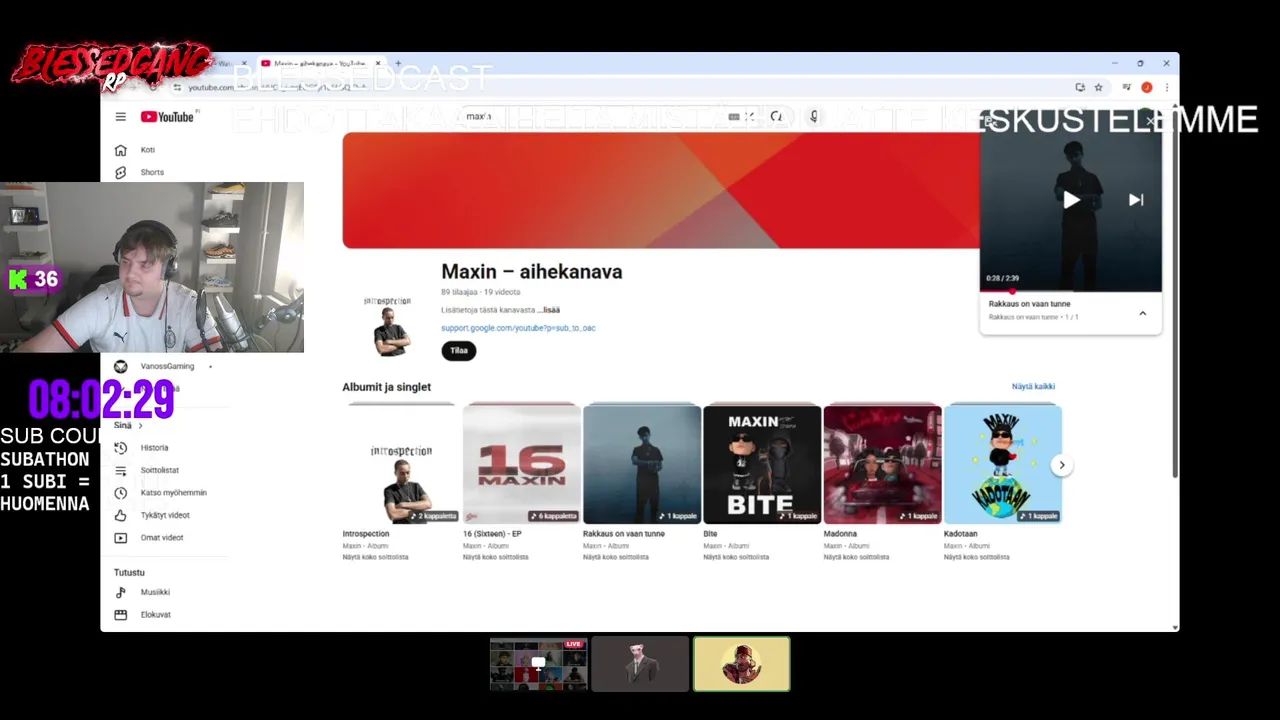
Task: Click Näytä koko soittolista under Kadotaan
Action: tap(977, 557)
